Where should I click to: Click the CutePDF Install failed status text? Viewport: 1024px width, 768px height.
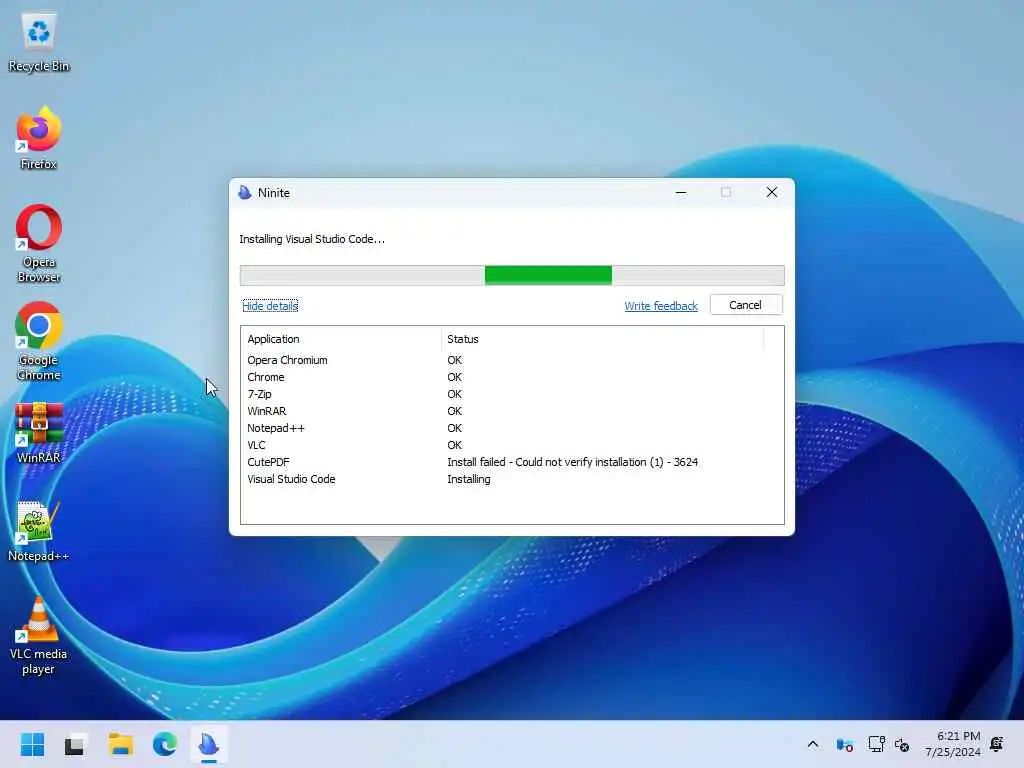[573, 462]
